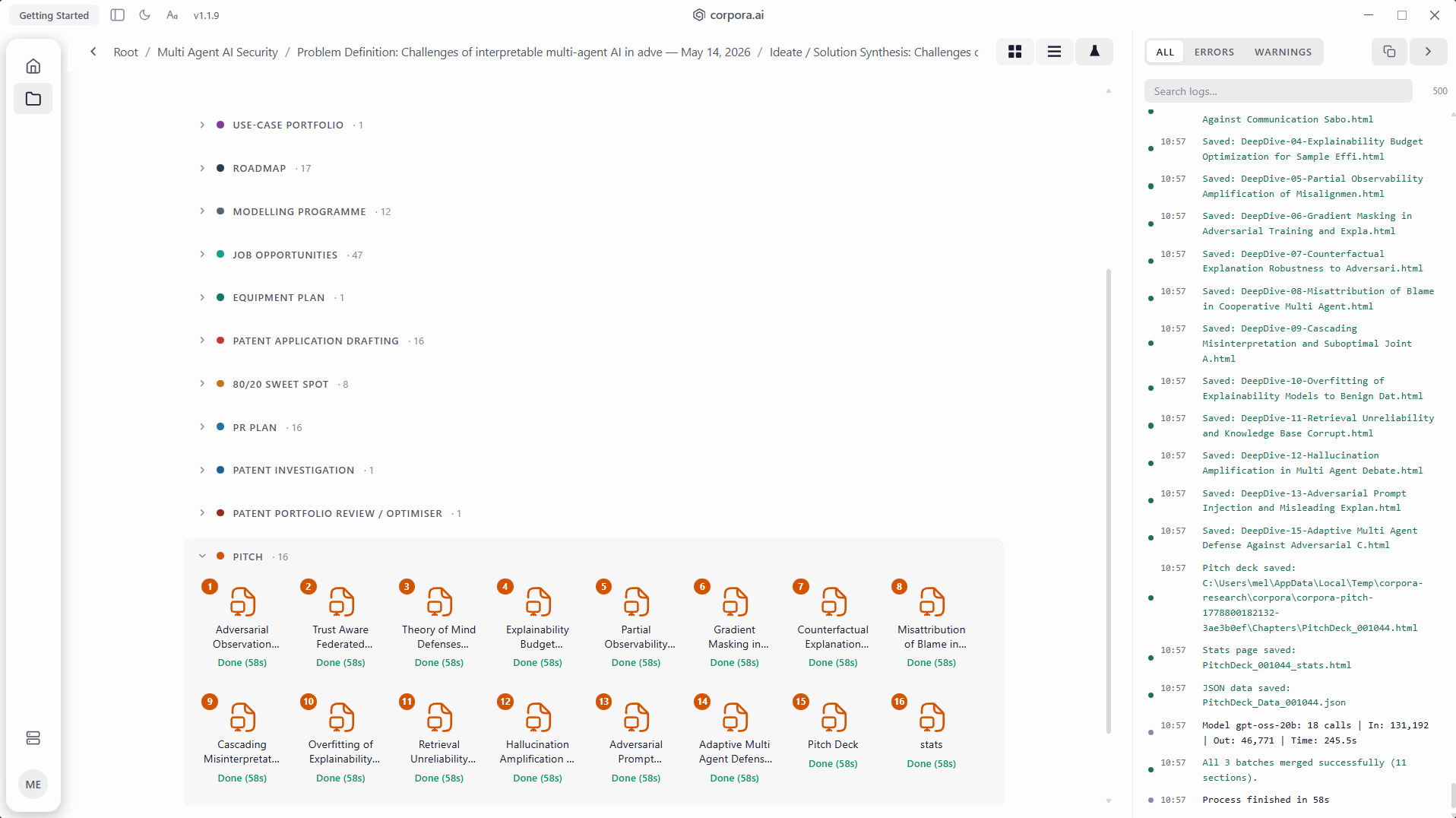Open the folder icon in sidebar
Image resolution: width=1456 pixels, height=818 pixels.
pyautogui.click(x=33, y=99)
